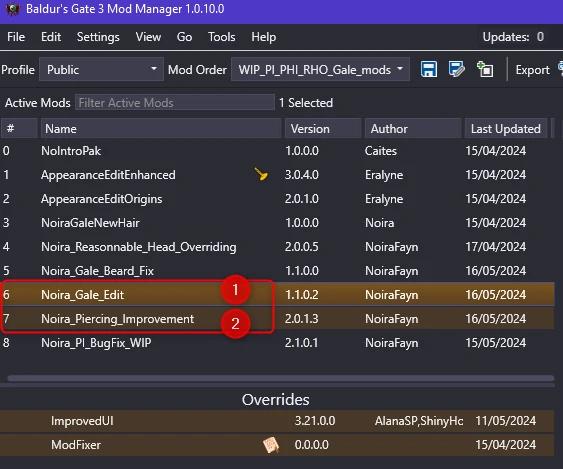Open the Help menu
This screenshot has width=563, height=469.
click(264, 37)
